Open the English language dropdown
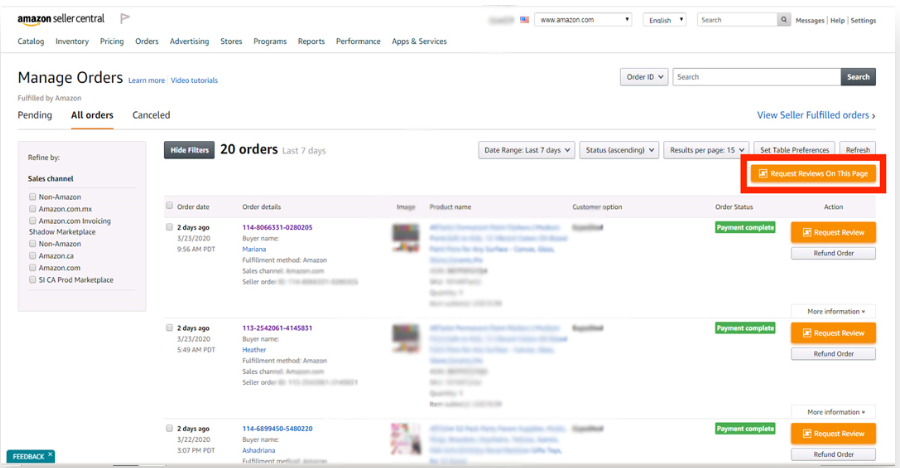Image resolution: width=900 pixels, height=468 pixels. click(664, 20)
